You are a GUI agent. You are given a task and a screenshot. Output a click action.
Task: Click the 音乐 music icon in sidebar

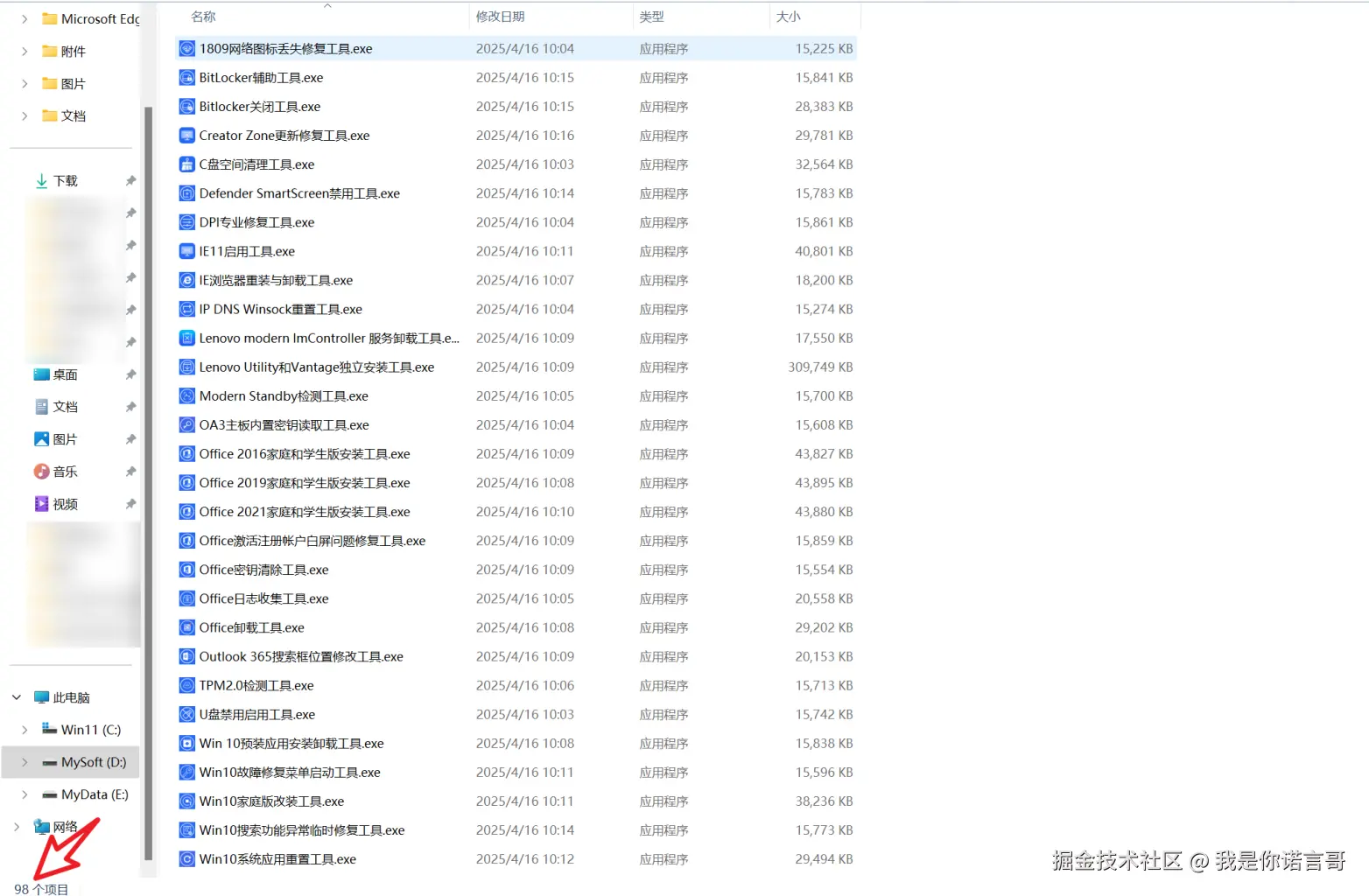point(41,472)
